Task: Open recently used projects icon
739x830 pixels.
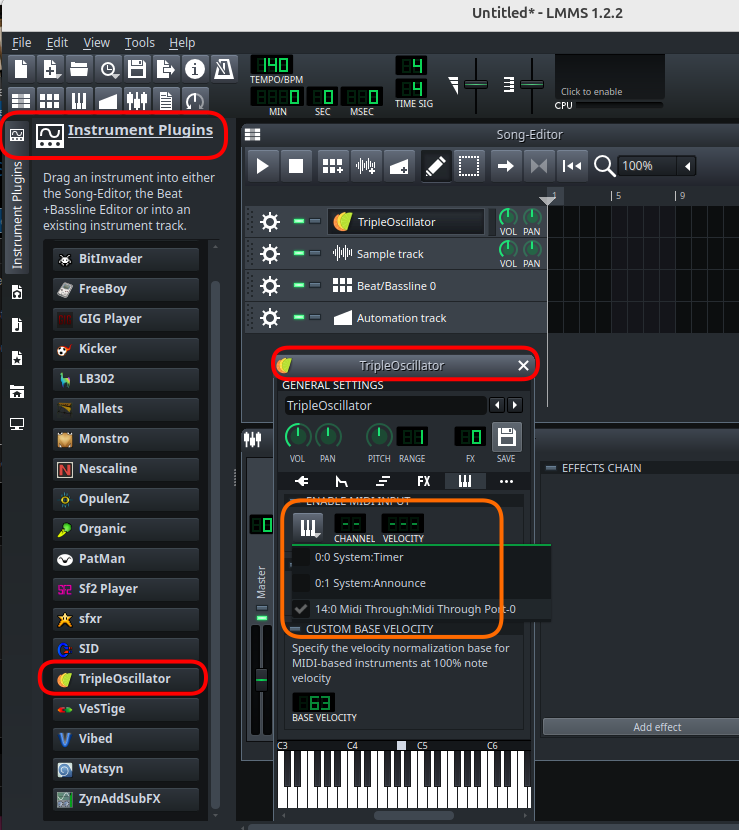Action: (109, 69)
